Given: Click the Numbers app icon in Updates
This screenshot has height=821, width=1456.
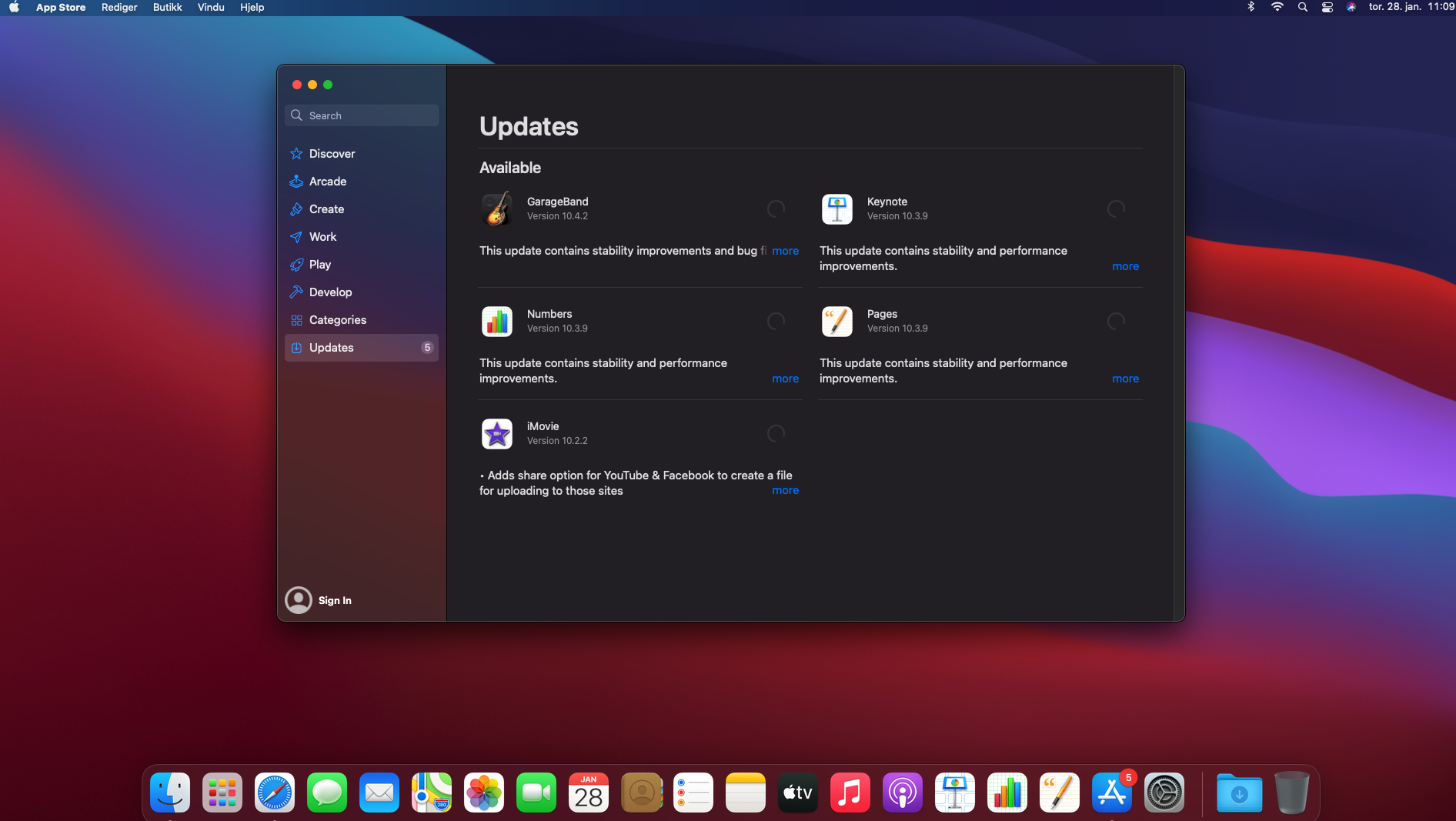Looking at the screenshot, I should (x=497, y=321).
